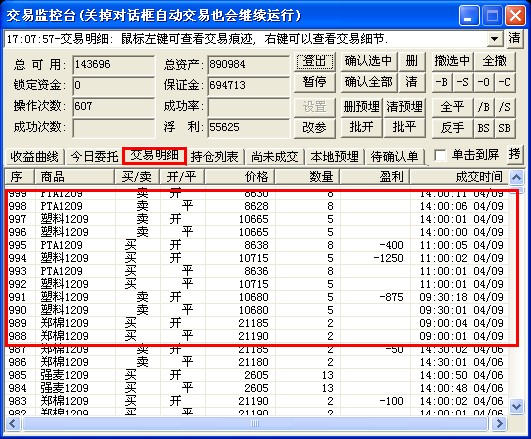531x439 pixels.
Task: Enable the 单击到屏 checkbox
Action: click(x=440, y=155)
